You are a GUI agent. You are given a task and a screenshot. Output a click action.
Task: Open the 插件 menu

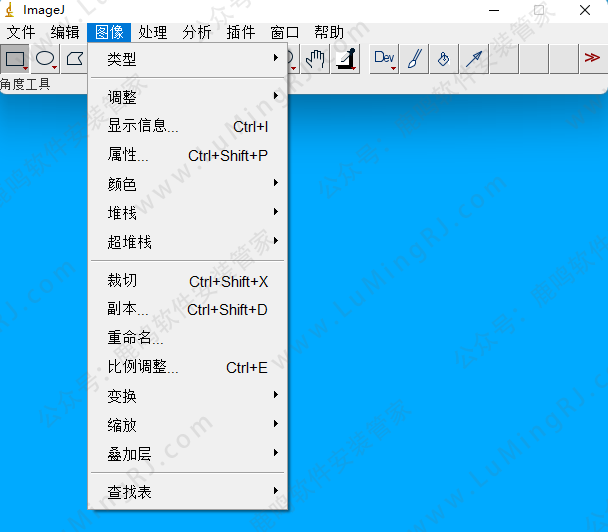[x=241, y=32]
